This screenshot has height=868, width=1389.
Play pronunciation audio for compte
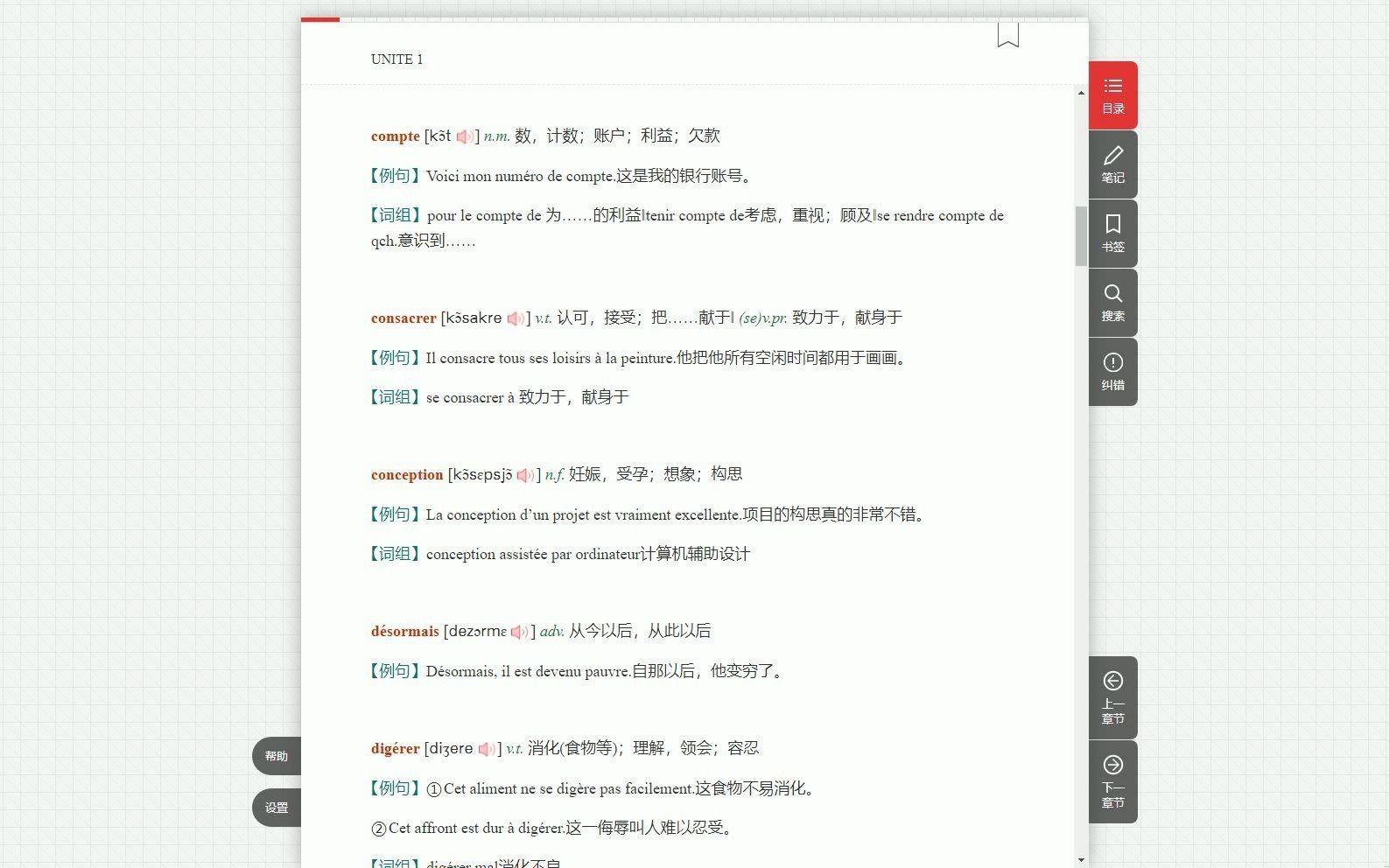(465, 136)
